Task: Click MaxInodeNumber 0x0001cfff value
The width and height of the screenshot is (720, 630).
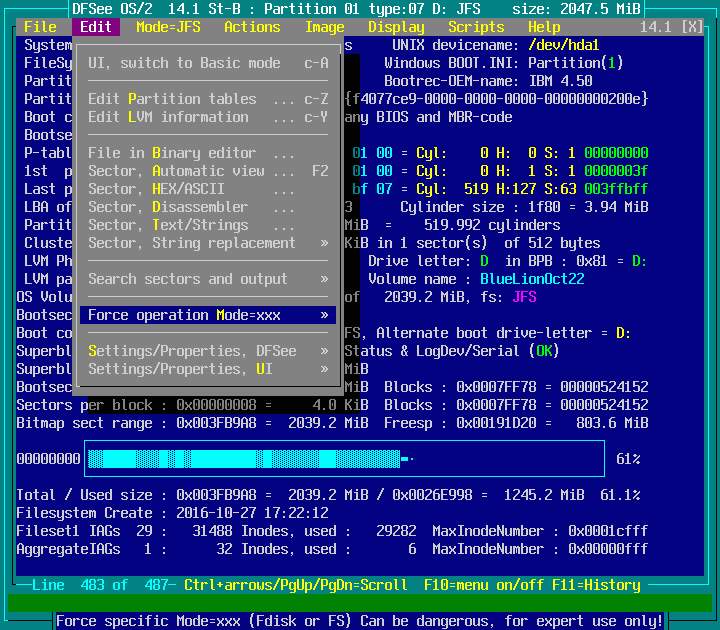Action: pyautogui.click(x=608, y=531)
